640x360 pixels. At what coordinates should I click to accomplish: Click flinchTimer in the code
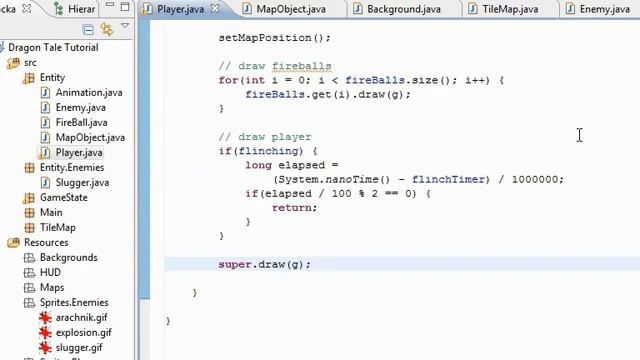[448, 180]
